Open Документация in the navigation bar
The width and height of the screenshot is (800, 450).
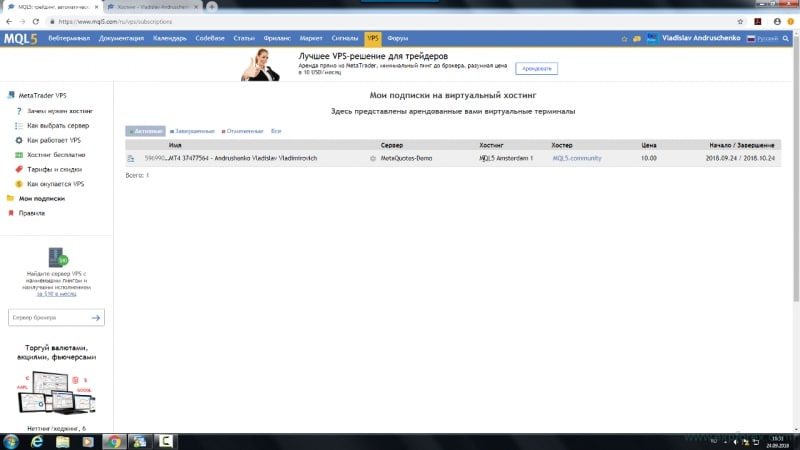[x=121, y=38]
